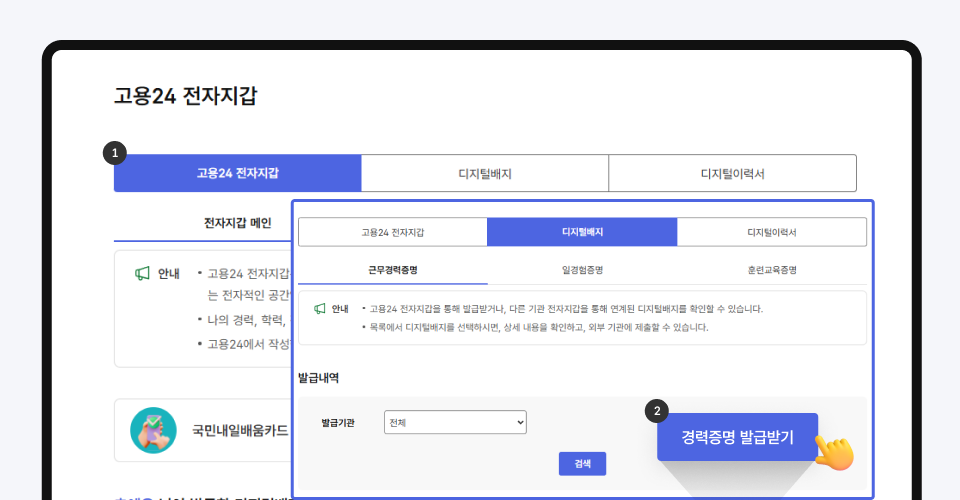Click the notice line starting 고용24 전자지갑을 통해
Screen dimensions: 960x500
click(x=566, y=309)
